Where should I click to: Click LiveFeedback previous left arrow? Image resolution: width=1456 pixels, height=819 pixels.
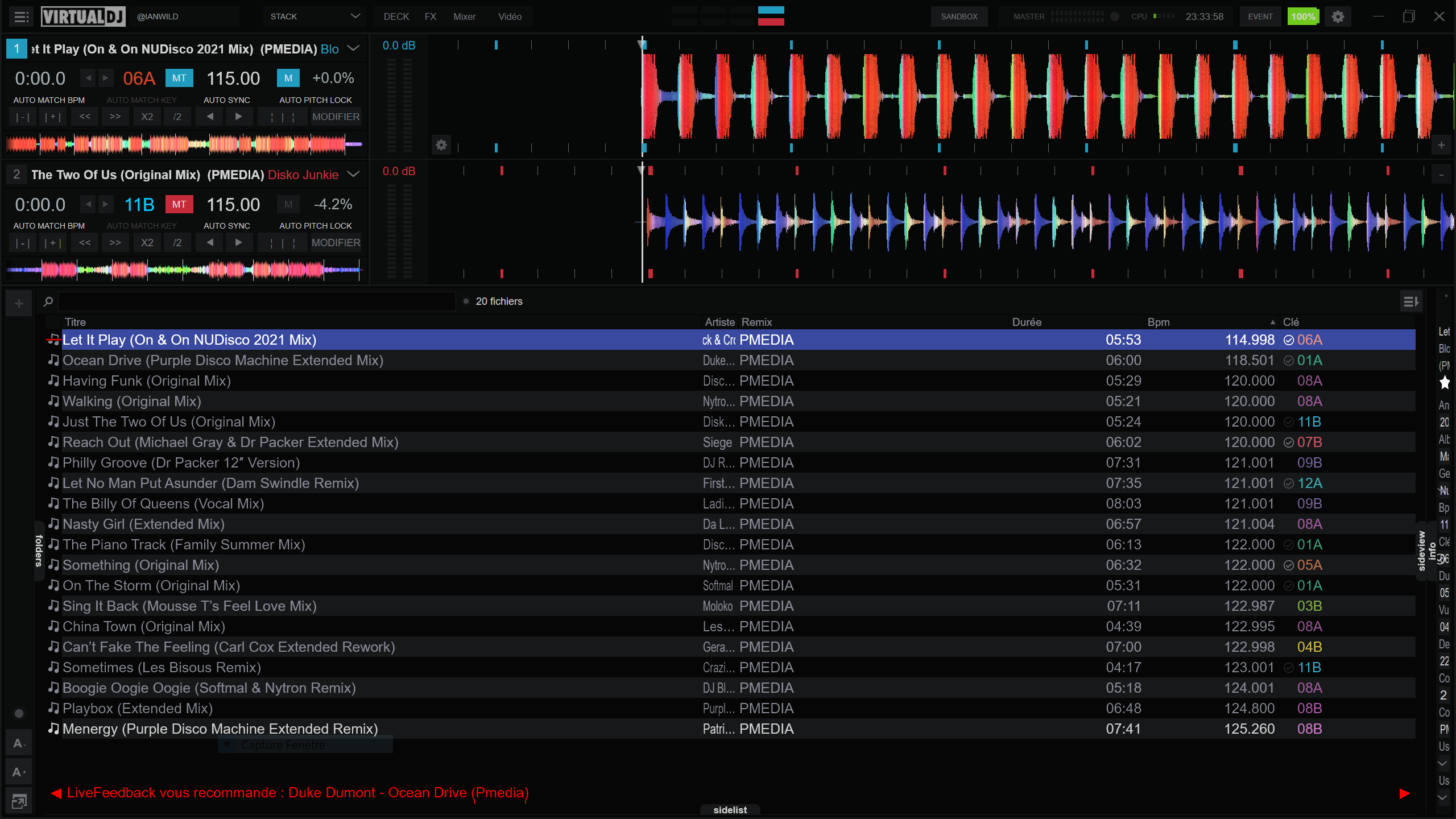point(56,793)
